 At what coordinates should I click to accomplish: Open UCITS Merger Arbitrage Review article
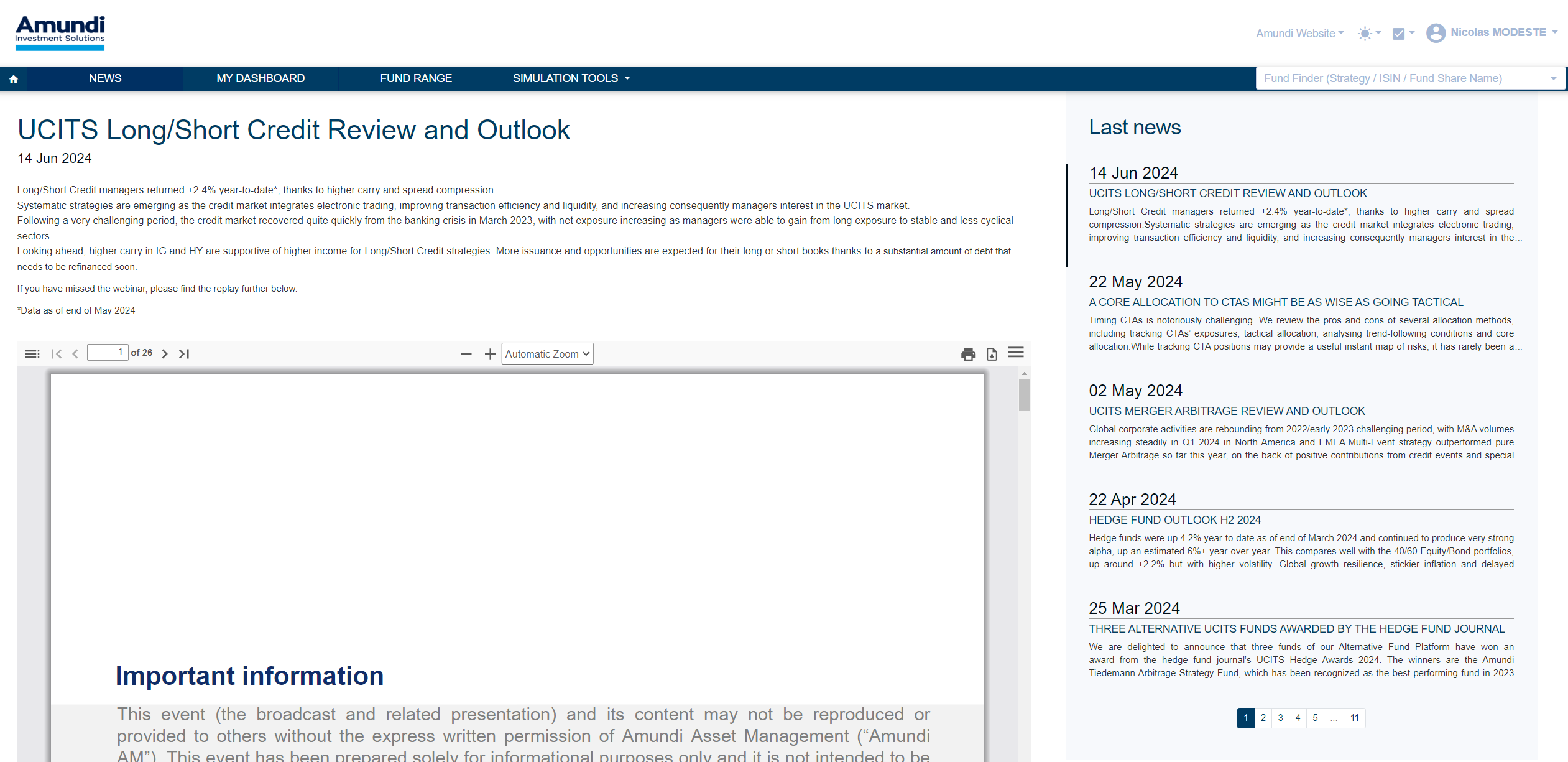[1227, 411]
